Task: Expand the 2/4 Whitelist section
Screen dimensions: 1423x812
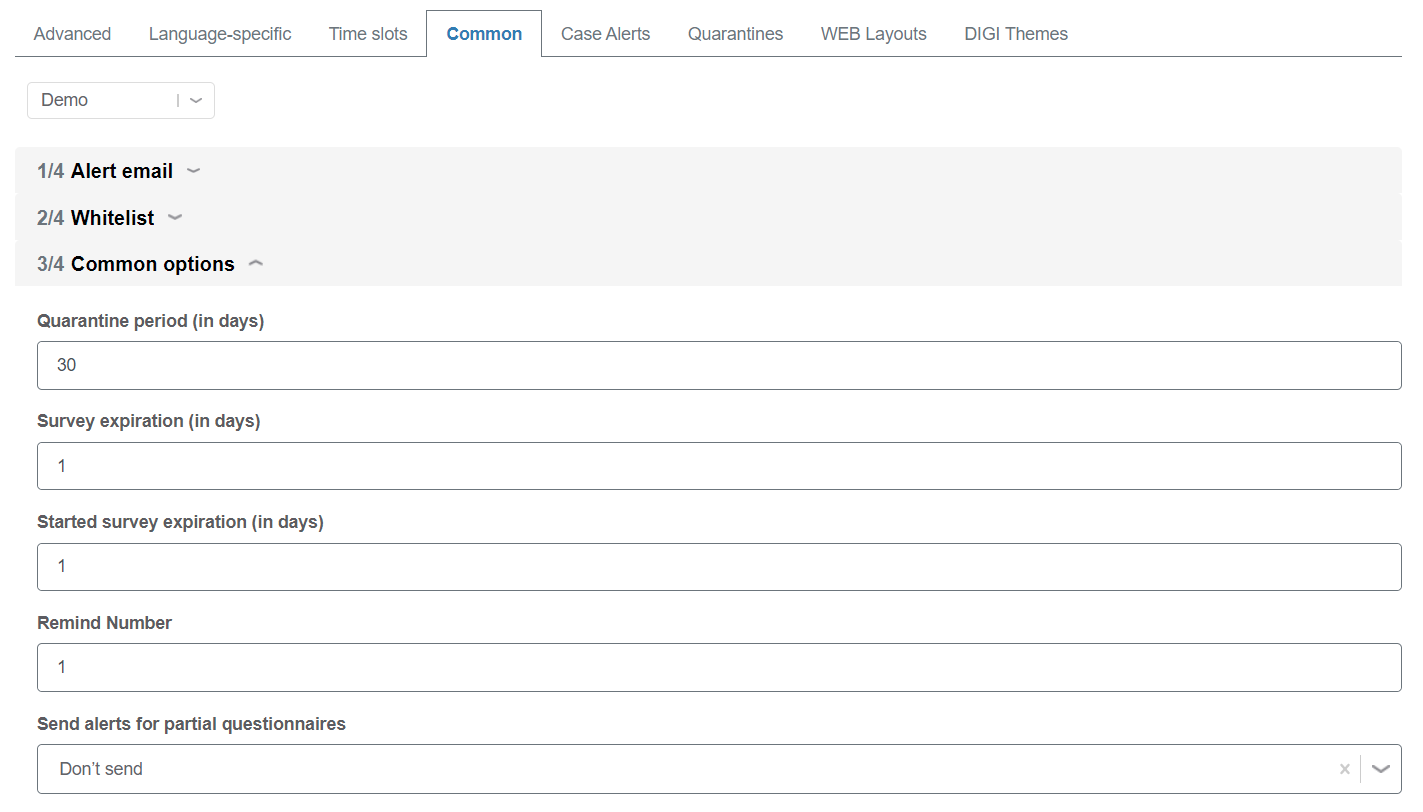Action: pyautogui.click(x=708, y=217)
